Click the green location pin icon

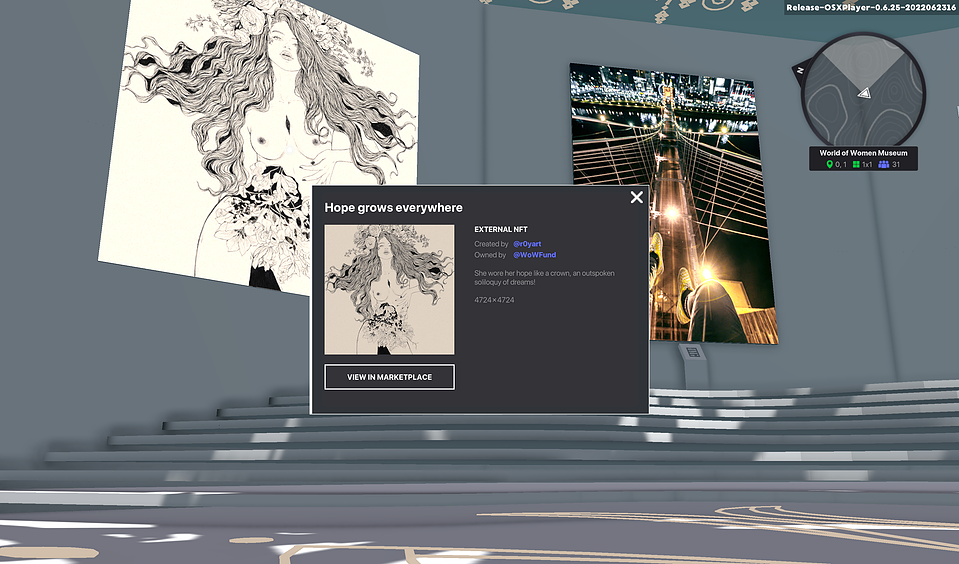pos(829,165)
